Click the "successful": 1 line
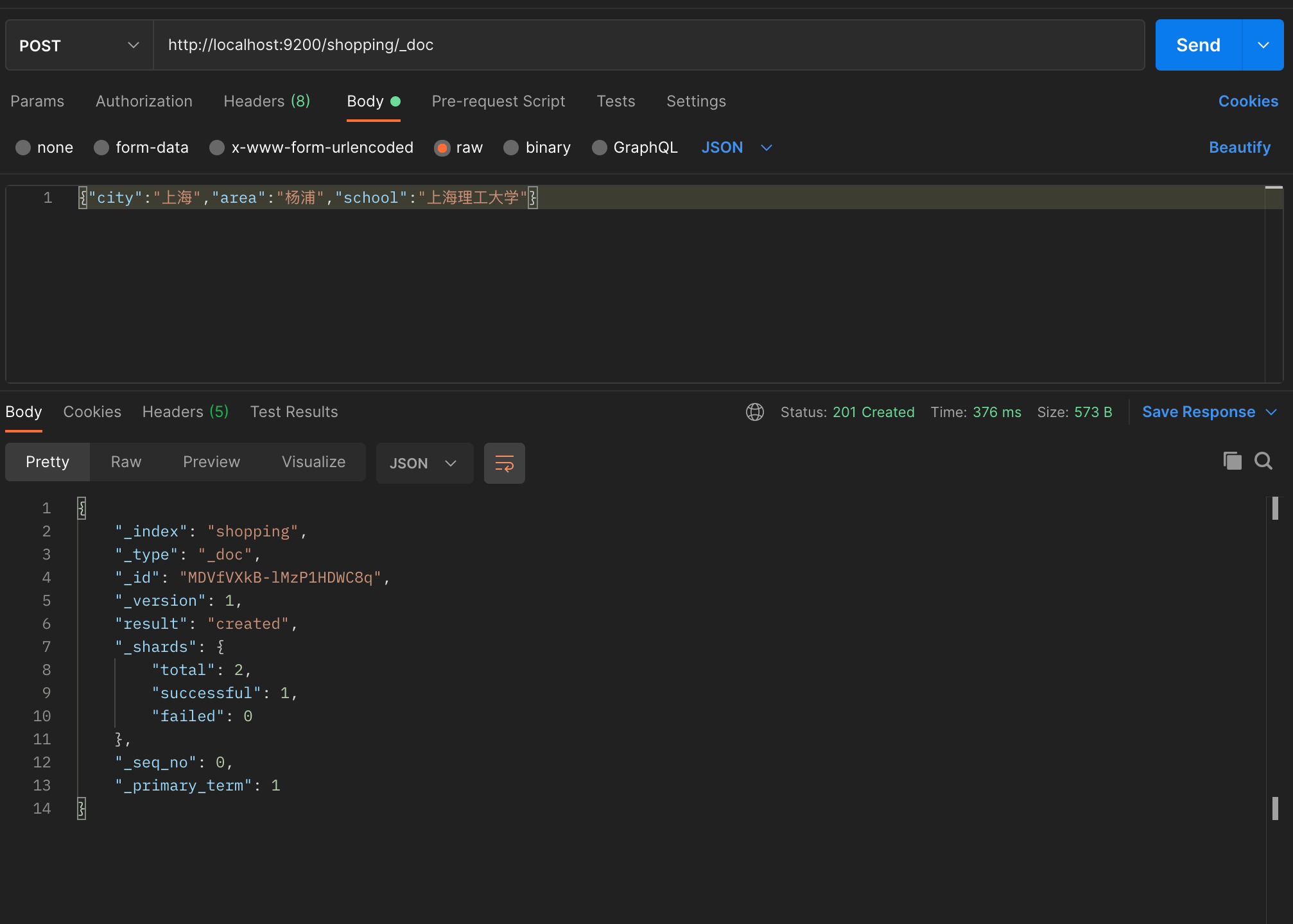 [x=225, y=693]
